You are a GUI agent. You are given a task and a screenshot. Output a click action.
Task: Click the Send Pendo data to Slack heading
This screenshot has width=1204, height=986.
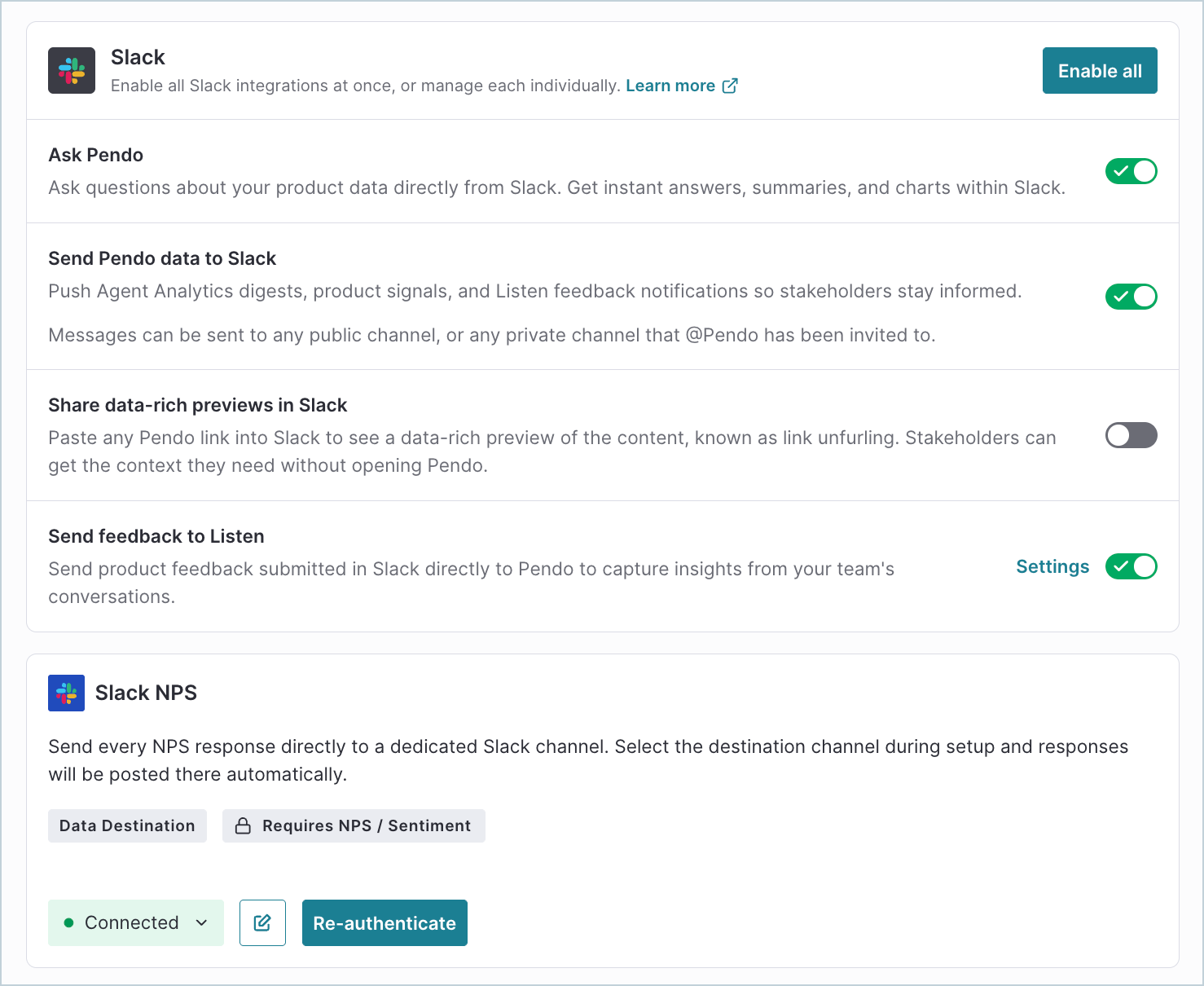point(162,258)
